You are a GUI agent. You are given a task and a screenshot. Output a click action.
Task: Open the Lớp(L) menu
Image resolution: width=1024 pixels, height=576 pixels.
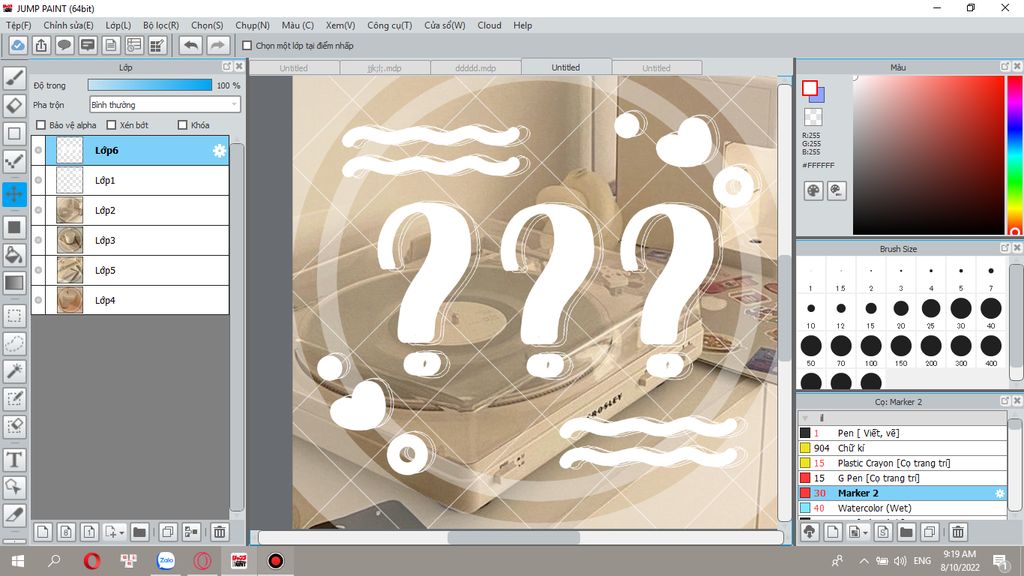point(118,25)
